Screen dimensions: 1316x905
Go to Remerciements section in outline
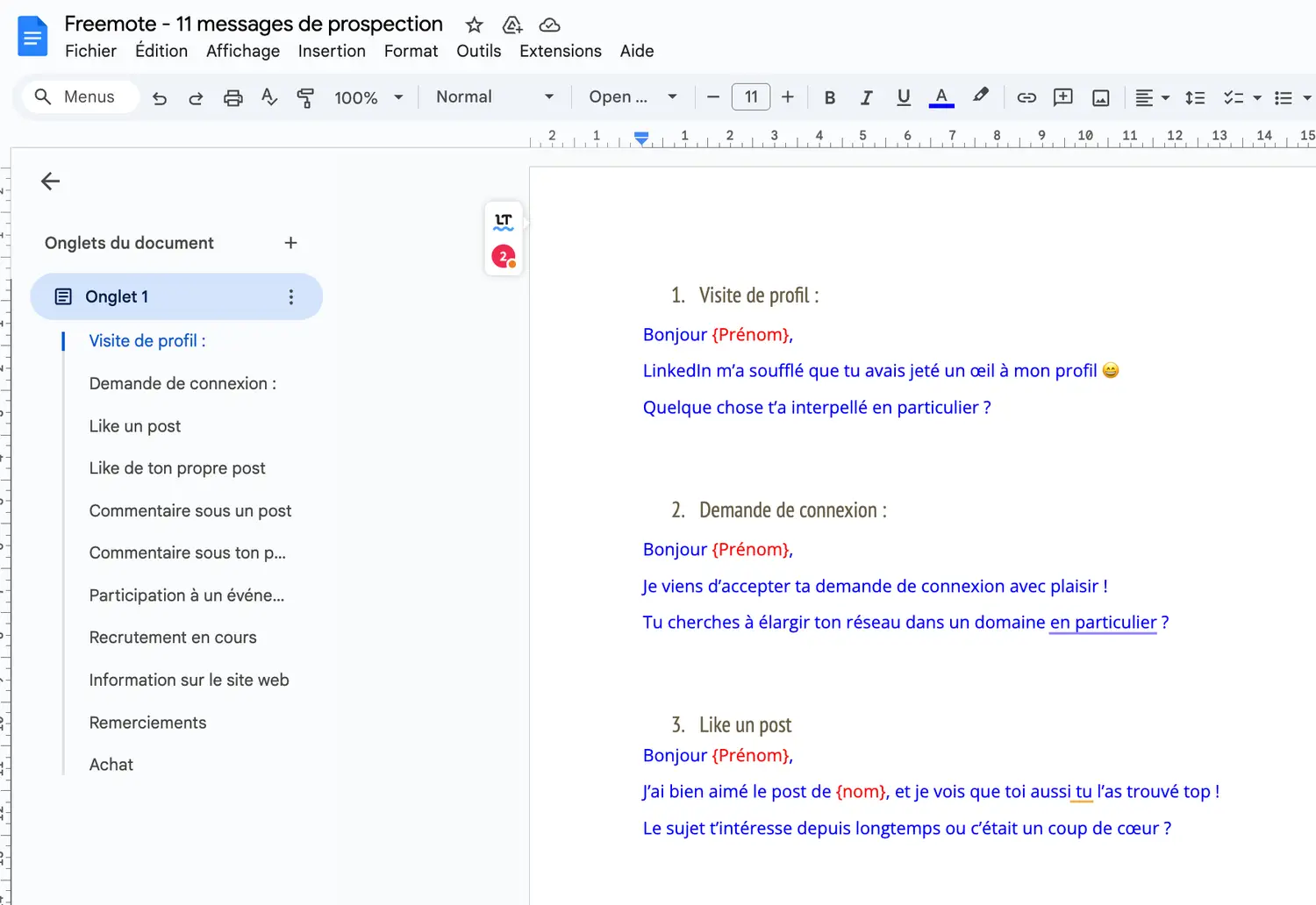[x=147, y=723]
